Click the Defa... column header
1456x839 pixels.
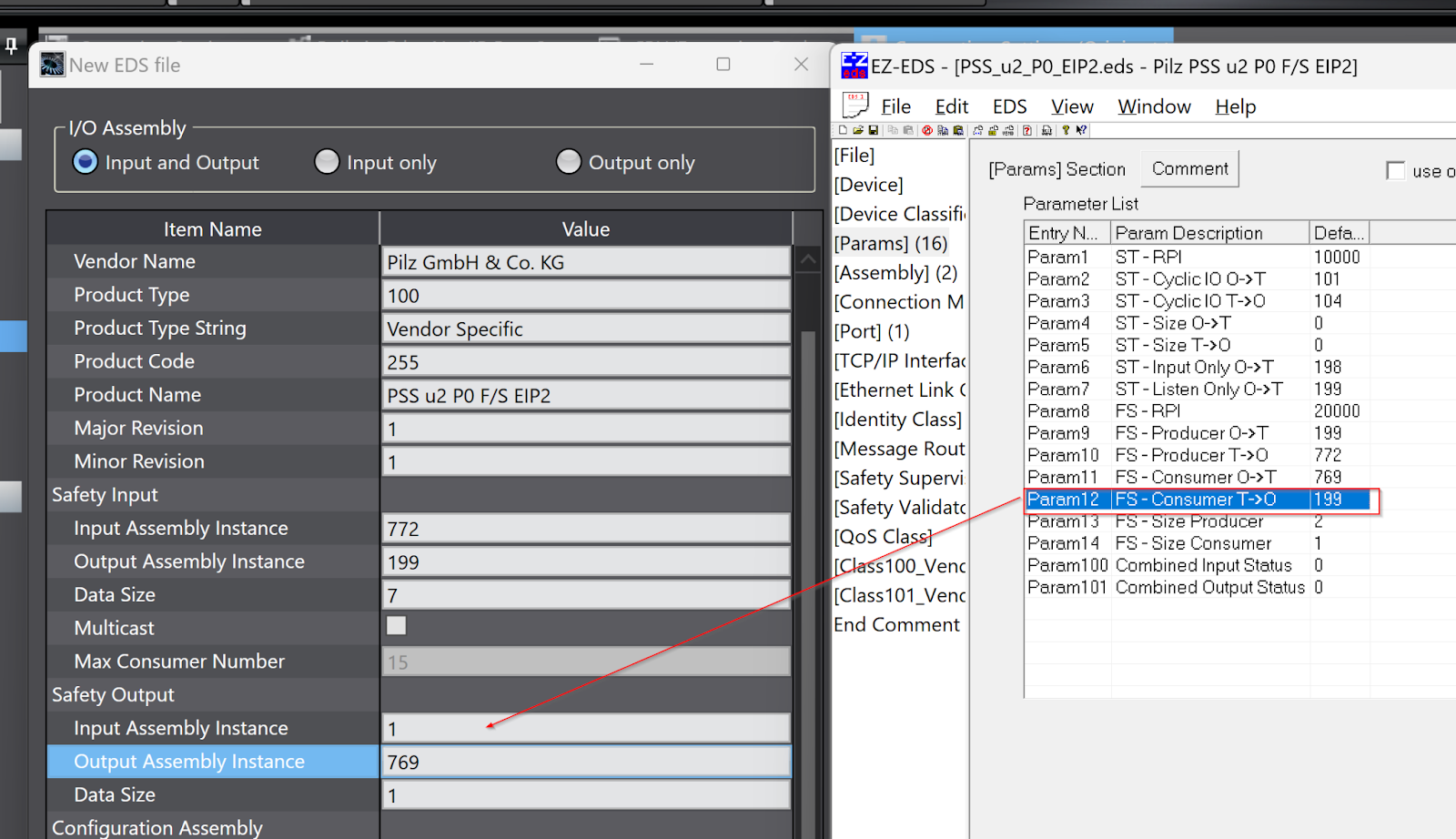pos(1340,233)
